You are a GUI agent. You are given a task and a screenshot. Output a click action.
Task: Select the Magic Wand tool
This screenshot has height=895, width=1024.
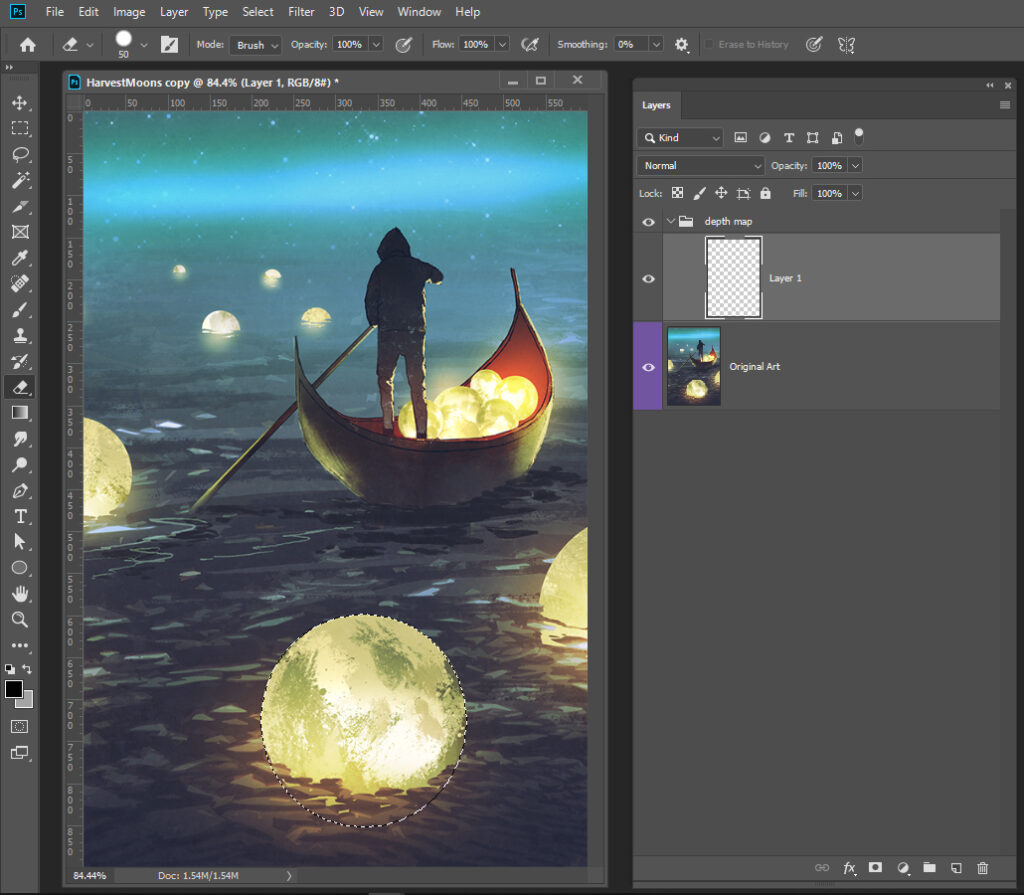click(19, 181)
